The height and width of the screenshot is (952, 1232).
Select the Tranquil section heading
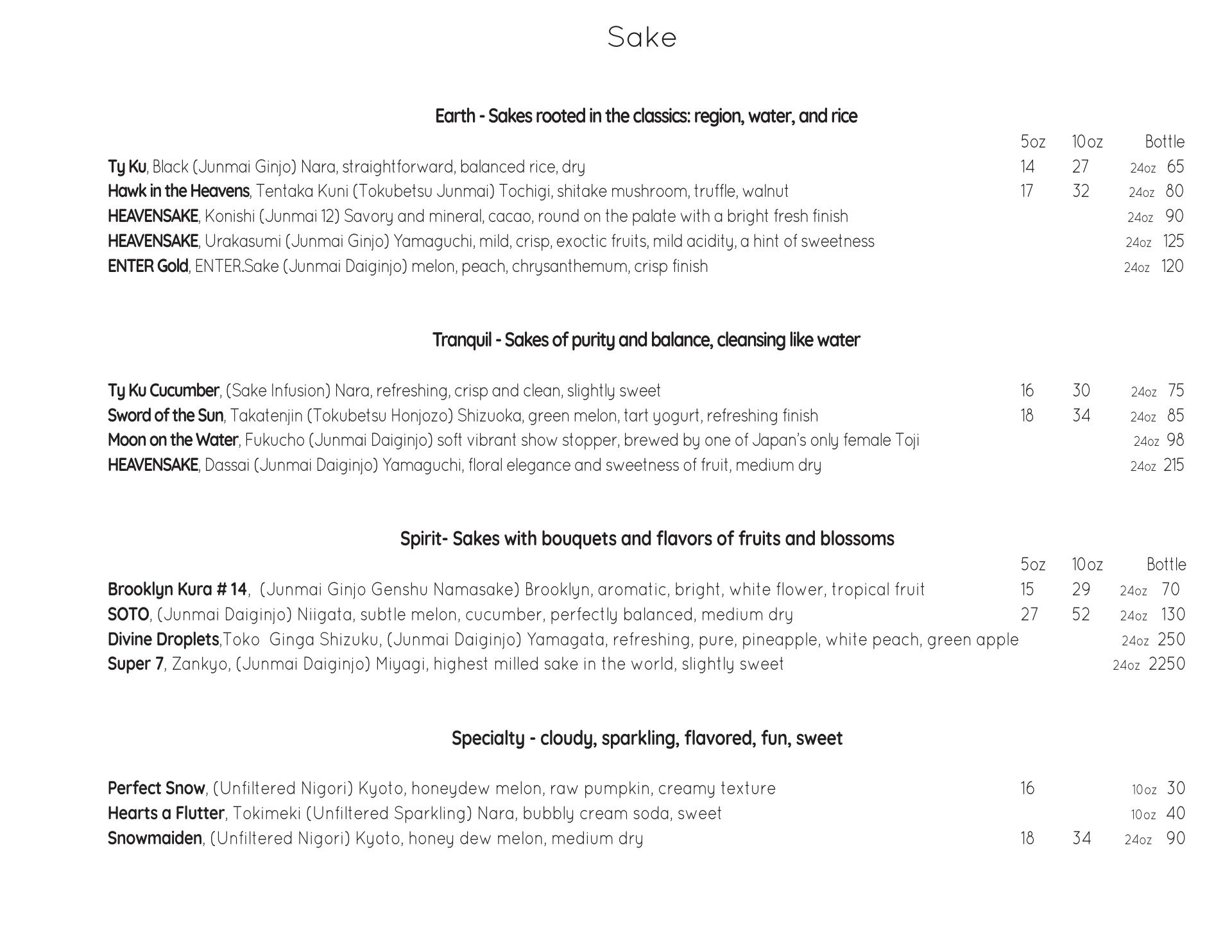[x=646, y=340]
